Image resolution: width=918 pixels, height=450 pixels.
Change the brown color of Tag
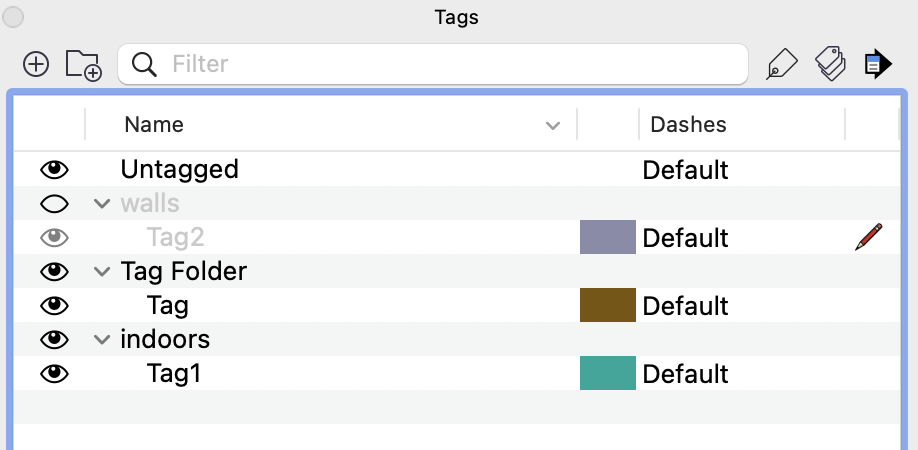pos(607,305)
